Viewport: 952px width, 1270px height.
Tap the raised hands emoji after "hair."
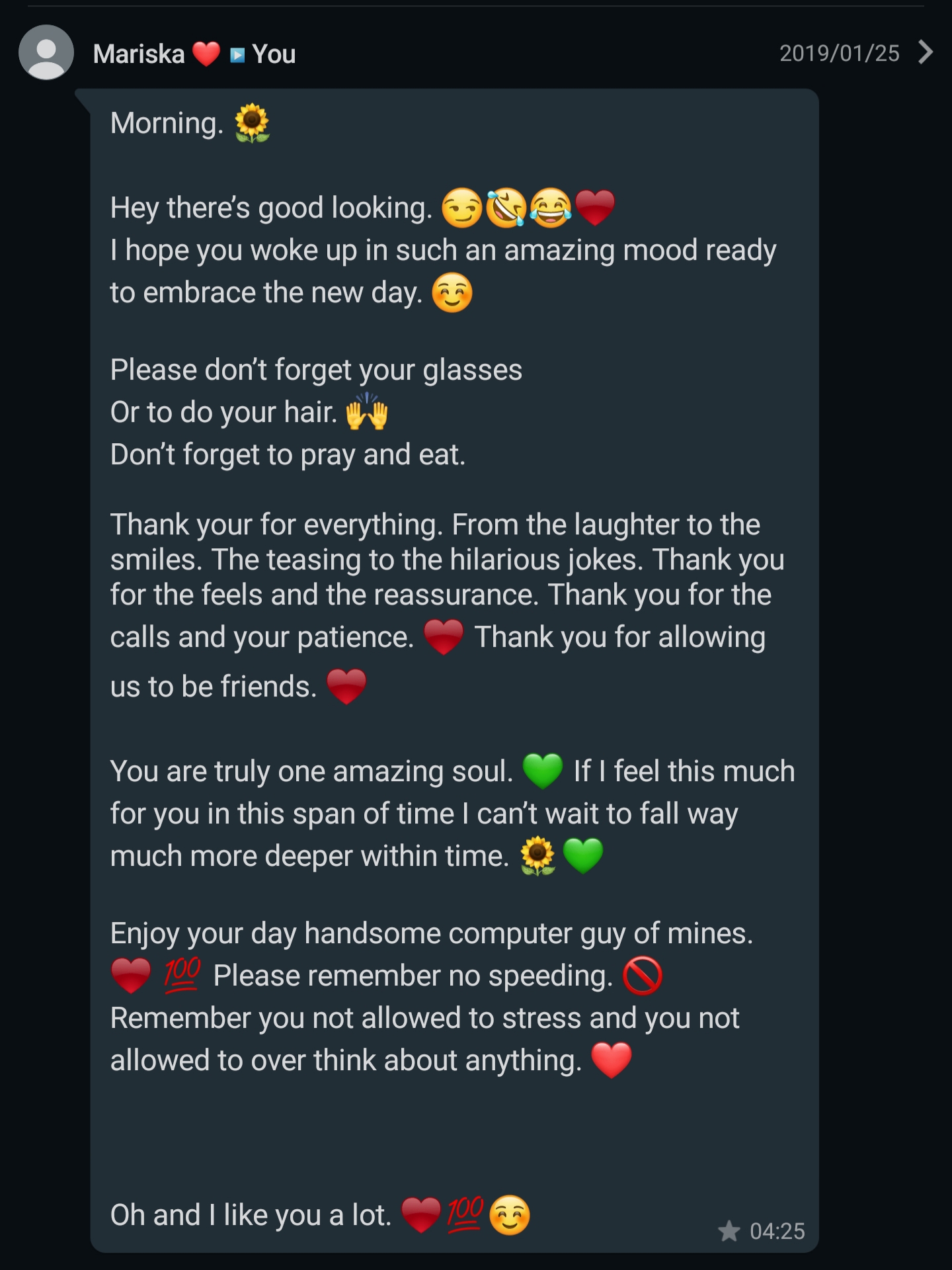pos(367,412)
